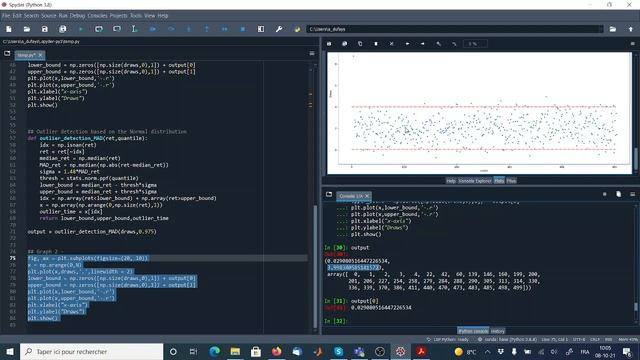Open Plots pane options menu
The width and height of the screenshot is (640, 360).
click(633, 44)
